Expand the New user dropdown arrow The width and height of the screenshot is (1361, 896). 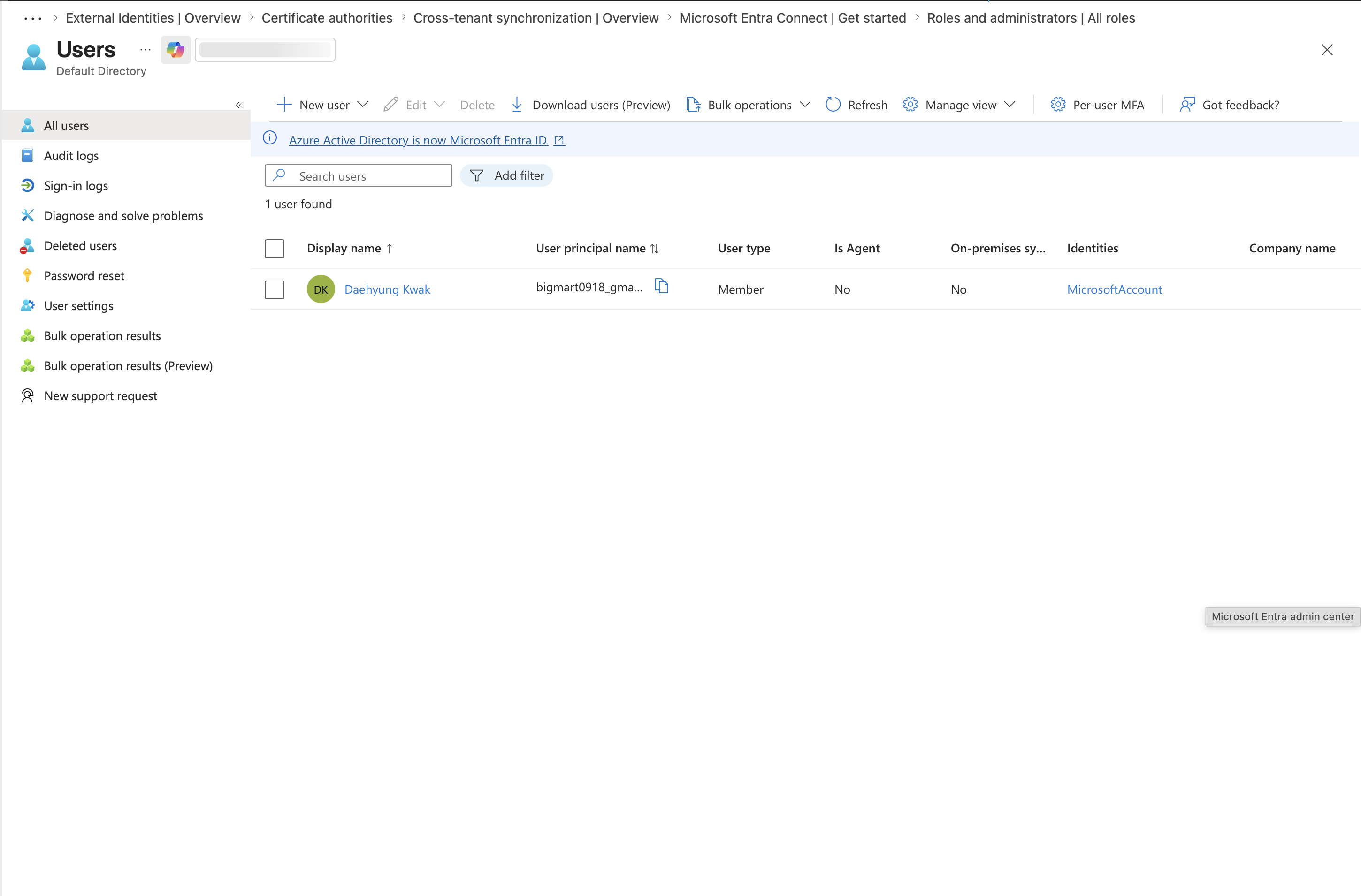[363, 105]
